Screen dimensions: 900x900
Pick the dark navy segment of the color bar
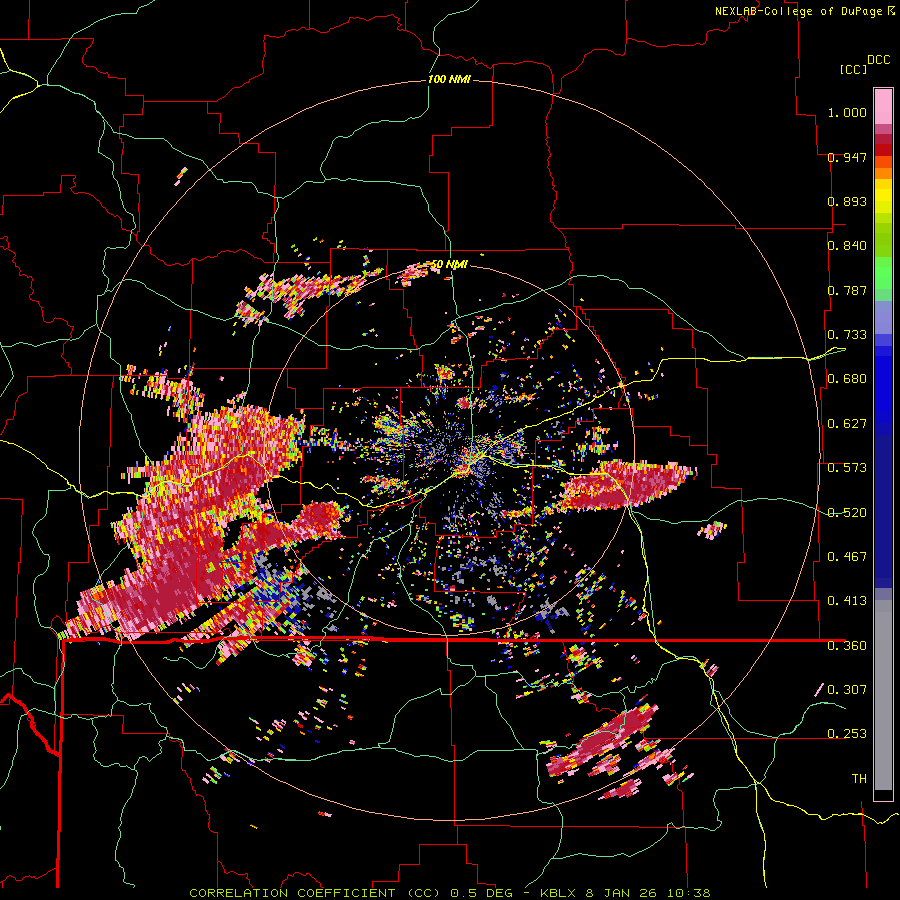[x=883, y=511]
